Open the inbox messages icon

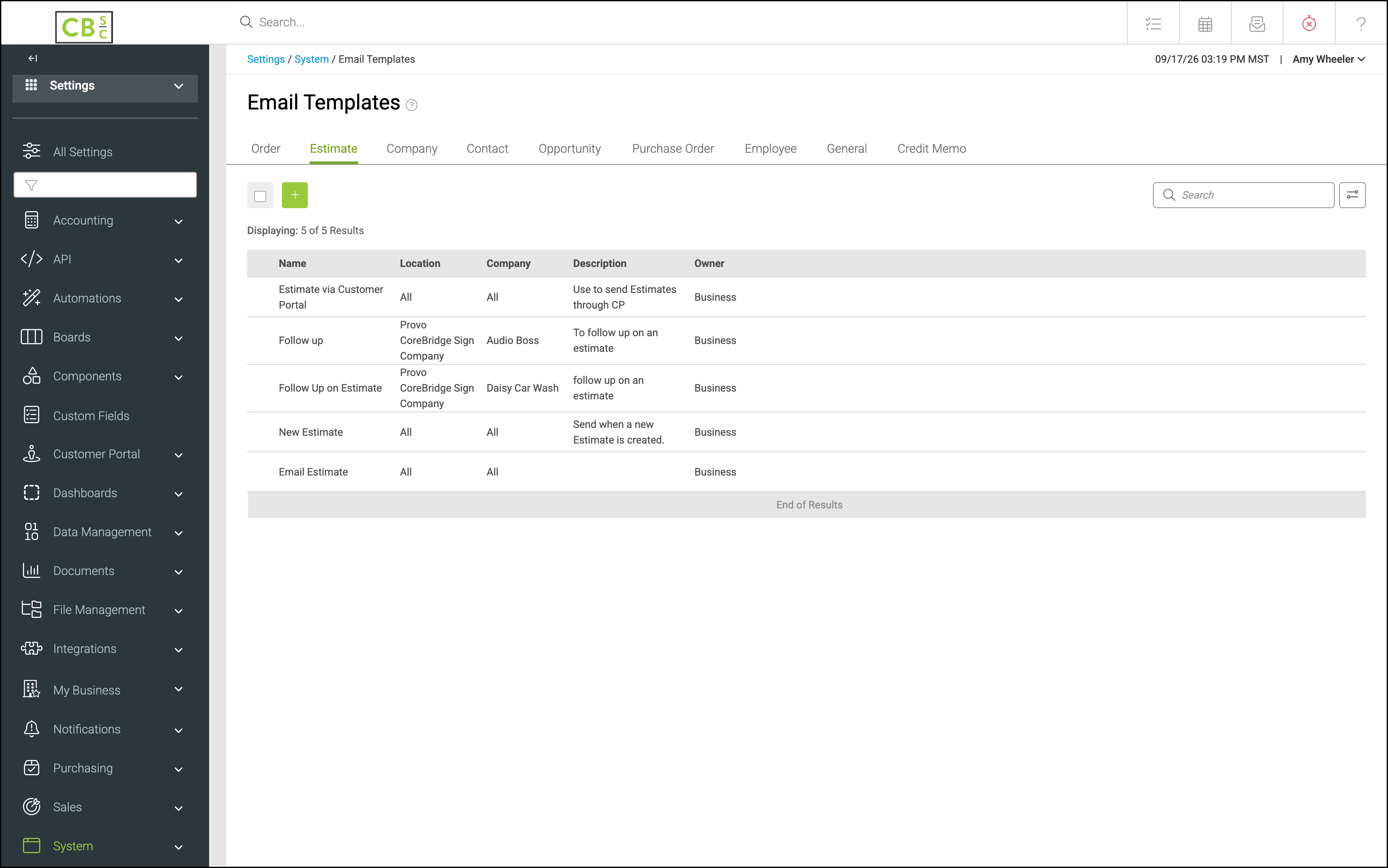tap(1256, 23)
